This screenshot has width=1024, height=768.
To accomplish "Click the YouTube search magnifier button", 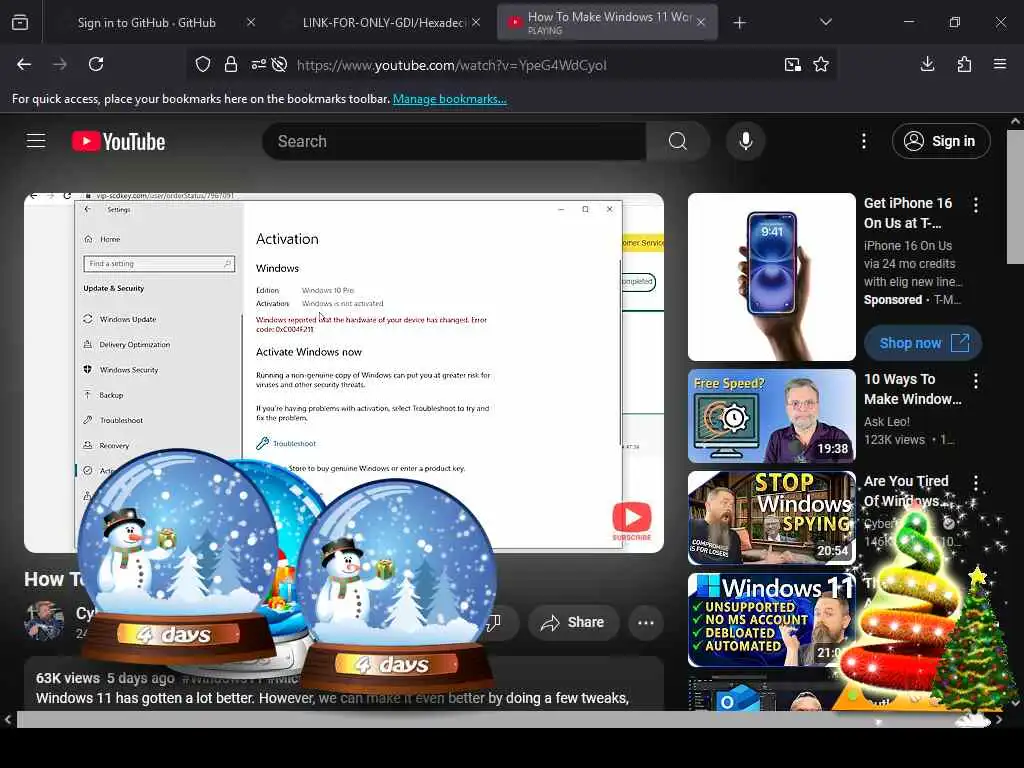I will [x=678, y=141].
